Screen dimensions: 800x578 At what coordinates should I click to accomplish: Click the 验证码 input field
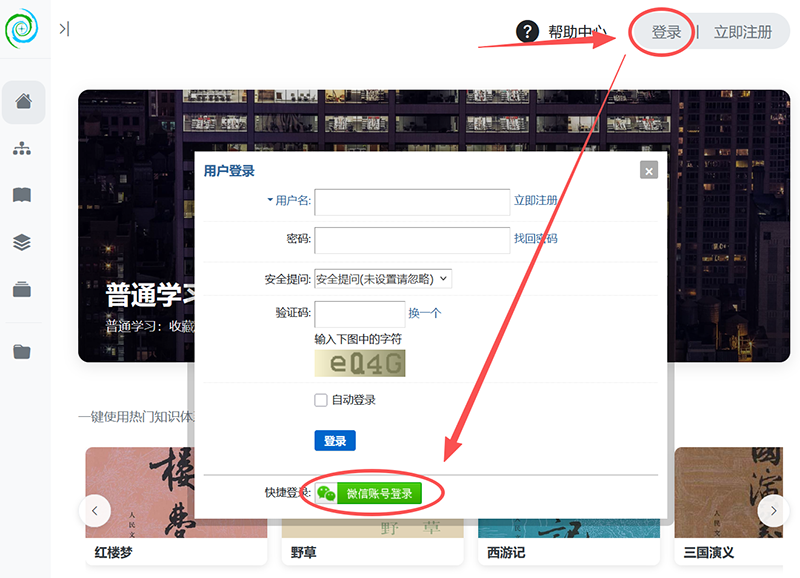(360, 313)
